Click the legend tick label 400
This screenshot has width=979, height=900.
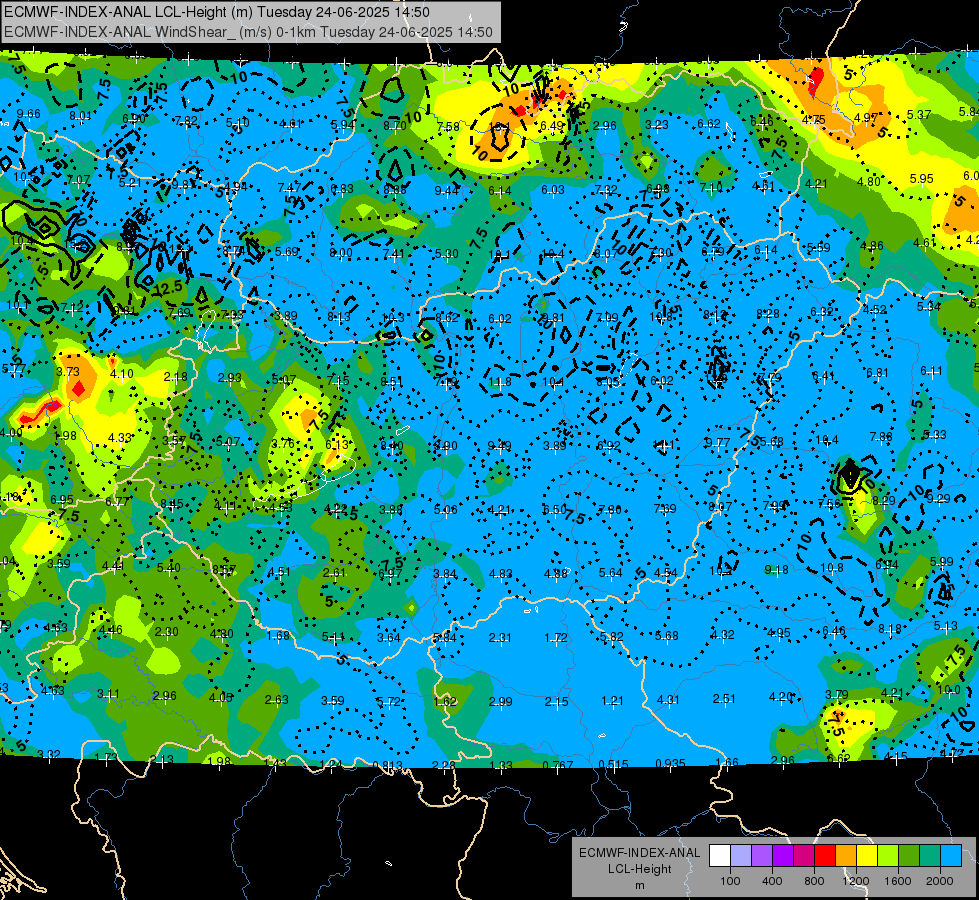(x=772, y=881)
